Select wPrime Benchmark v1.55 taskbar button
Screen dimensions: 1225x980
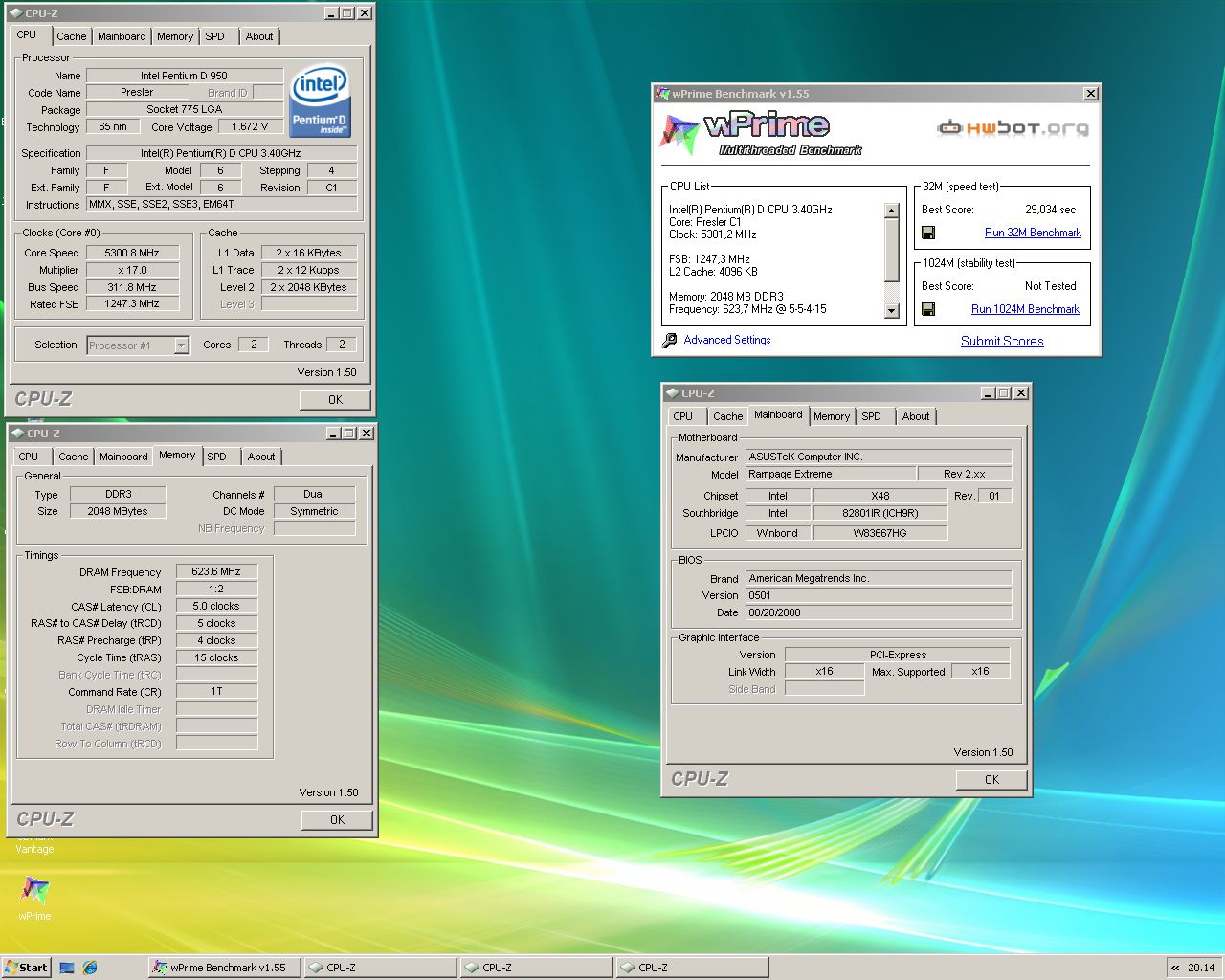point(225,968)
